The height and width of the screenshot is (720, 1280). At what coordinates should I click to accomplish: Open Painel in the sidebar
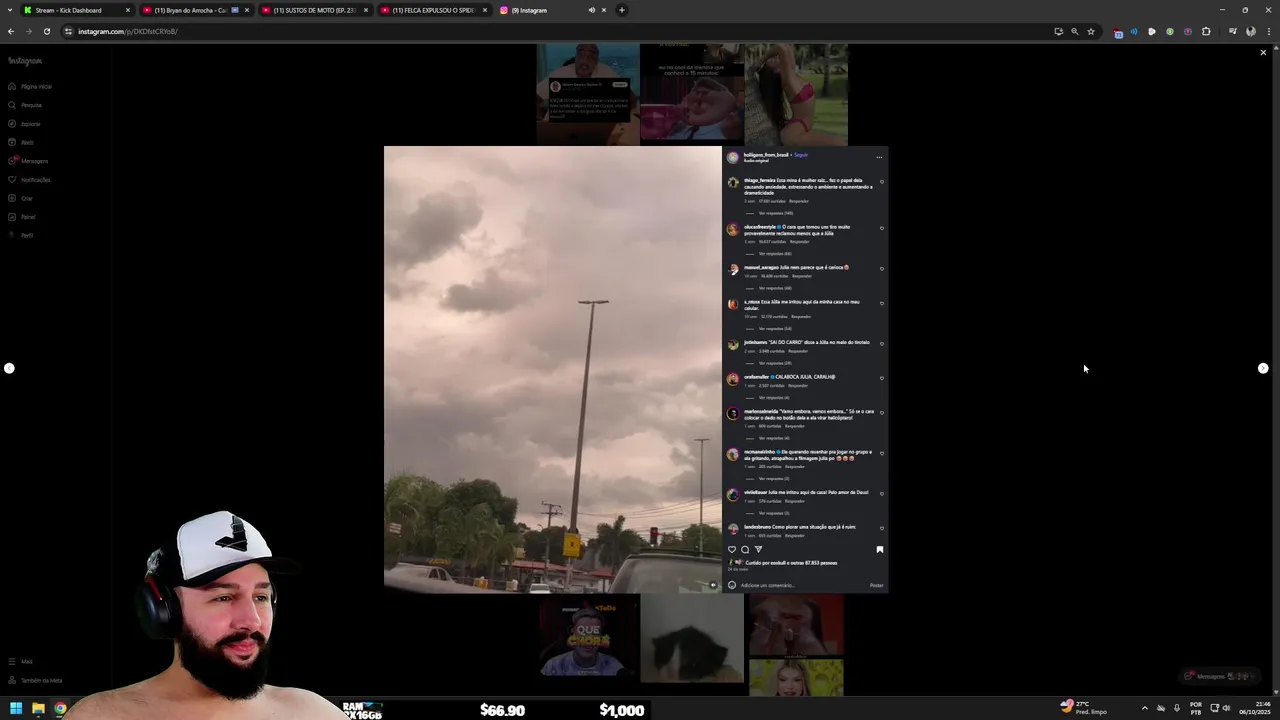(x=22, y=217)
